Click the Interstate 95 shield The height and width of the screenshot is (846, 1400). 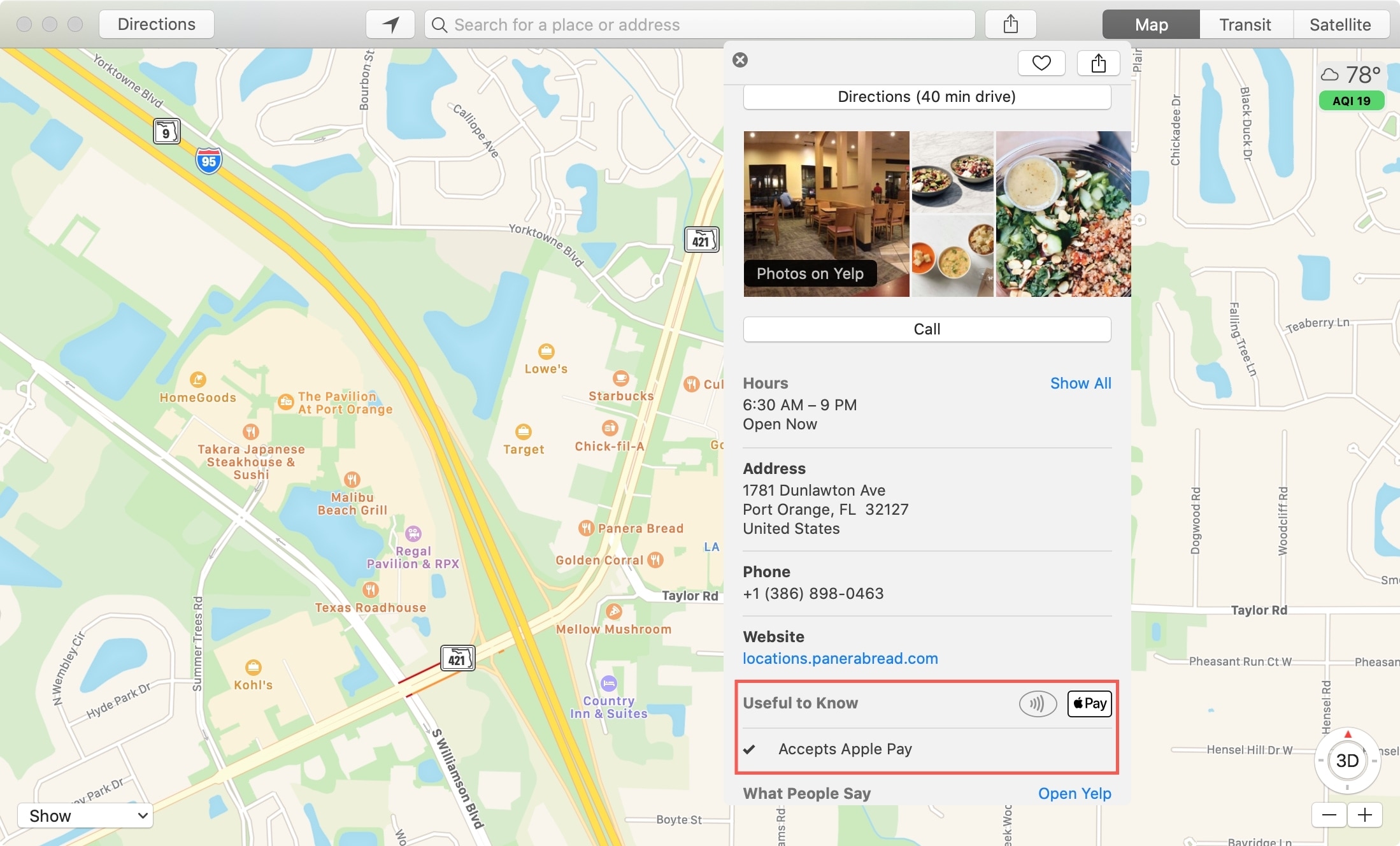(x=209, y=161)
